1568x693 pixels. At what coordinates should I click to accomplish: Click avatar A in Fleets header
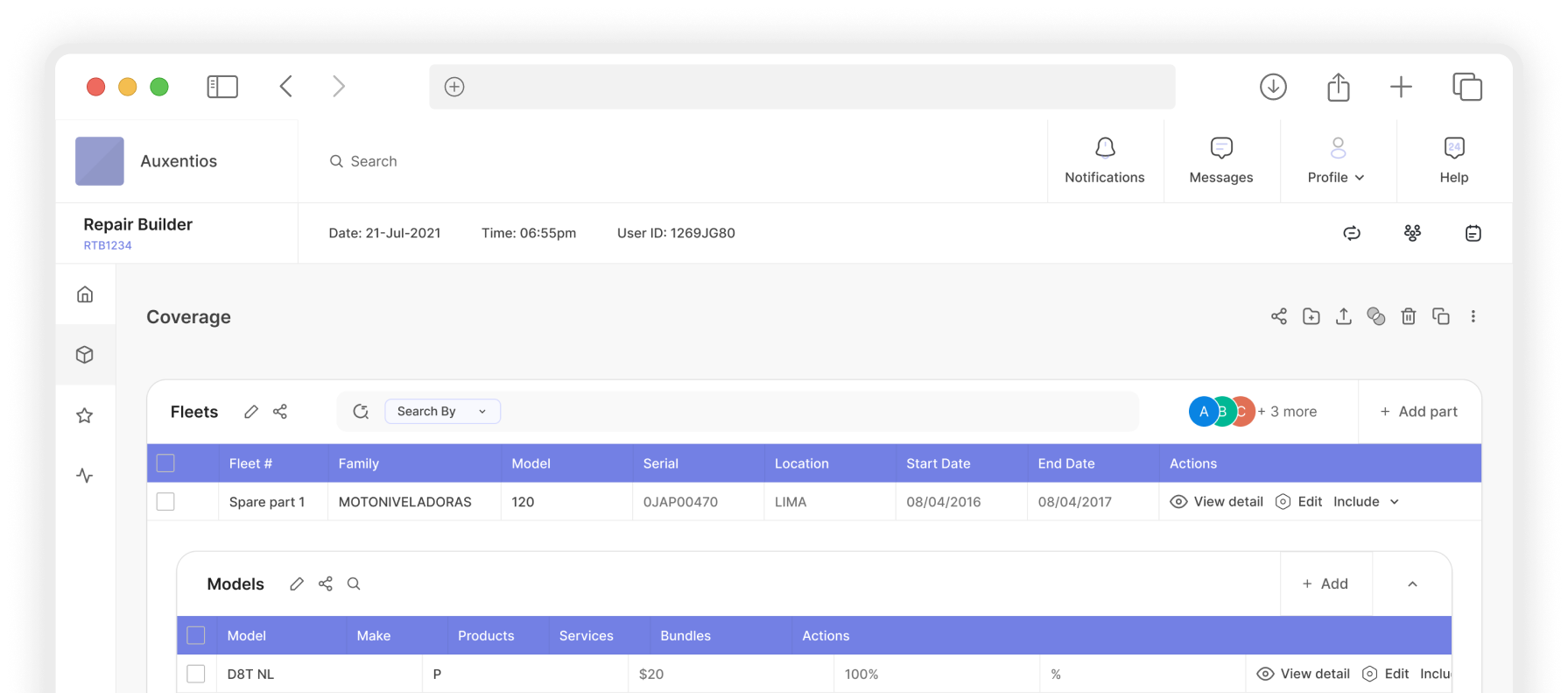[x=1204, y=412]
